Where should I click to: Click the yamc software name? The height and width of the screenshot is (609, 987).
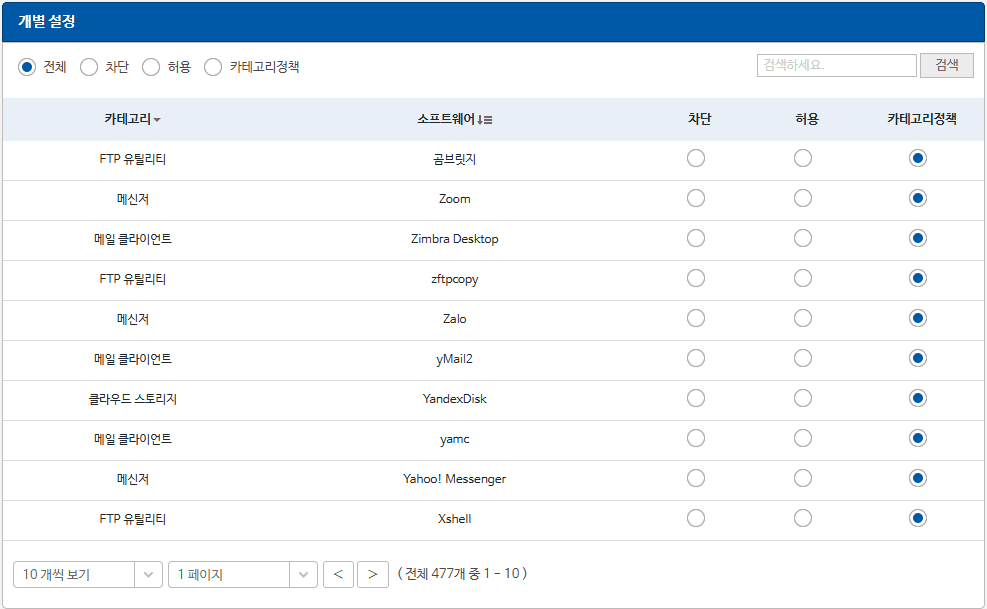coord(454,439)
